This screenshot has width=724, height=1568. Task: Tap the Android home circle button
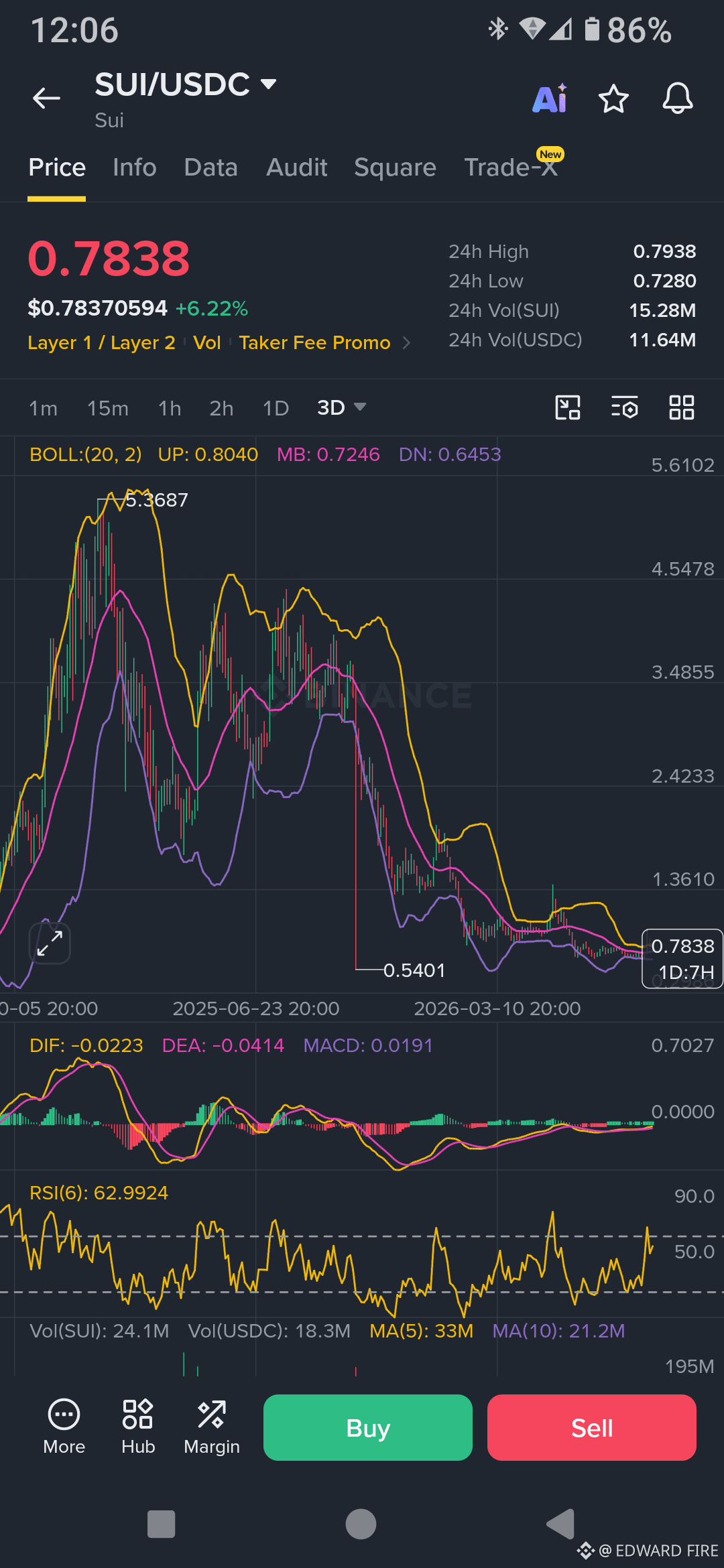click(x=361, y=1524)
